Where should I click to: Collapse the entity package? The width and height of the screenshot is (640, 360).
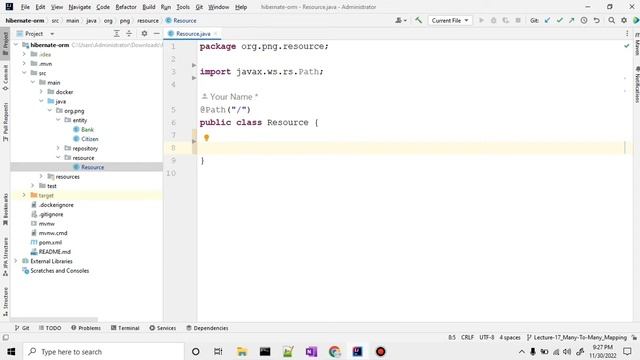(x=58, y=120)
